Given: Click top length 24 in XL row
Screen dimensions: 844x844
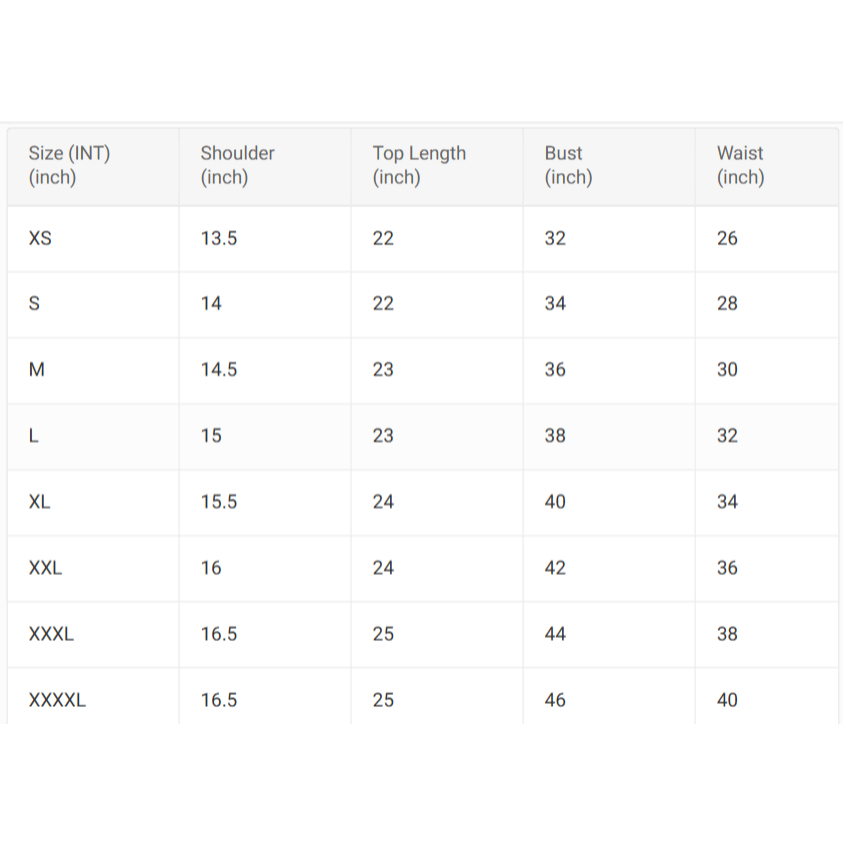Looking at the screenshot, I should 383,502.
